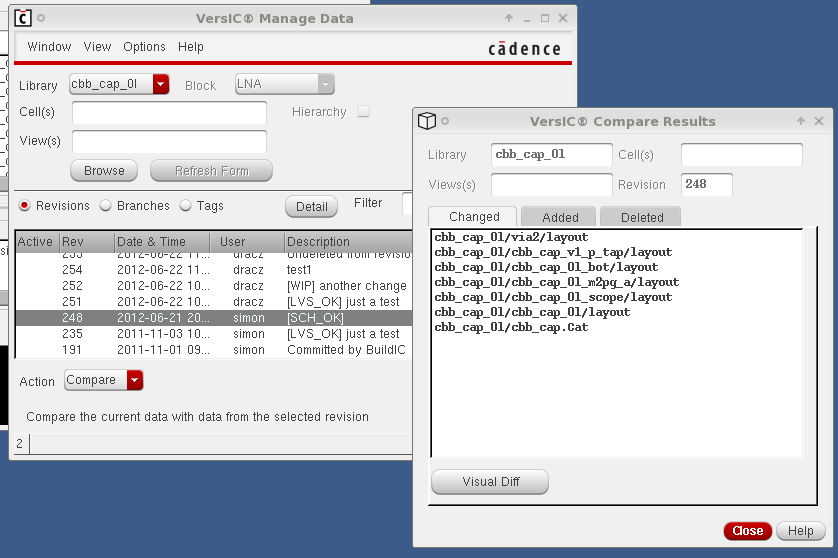Open the Library dropdown cbb_cap_01
Screen dimensions: 838x558
[161, 85]
